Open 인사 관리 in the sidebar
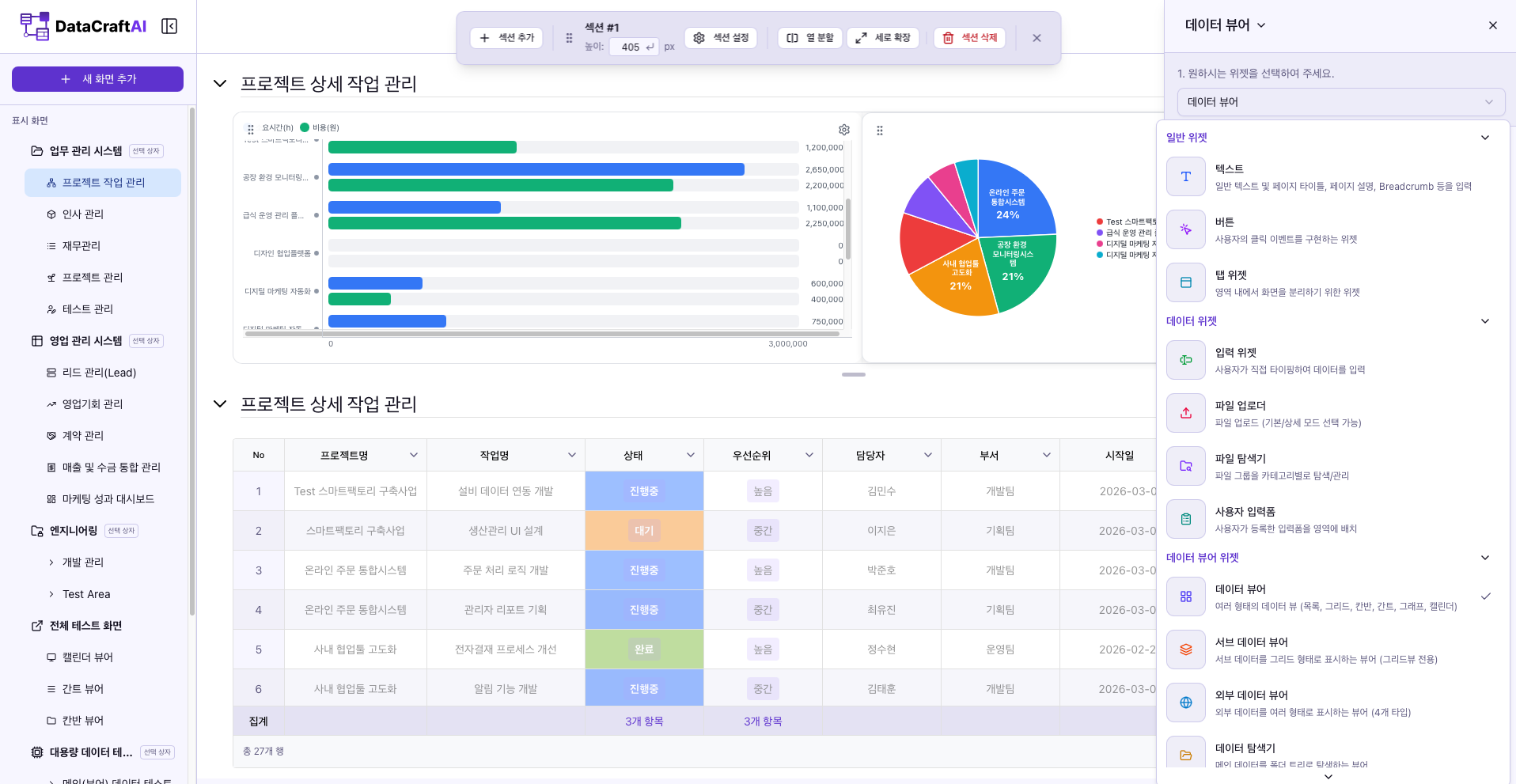 pyautogui.click(x=83, y=214)
